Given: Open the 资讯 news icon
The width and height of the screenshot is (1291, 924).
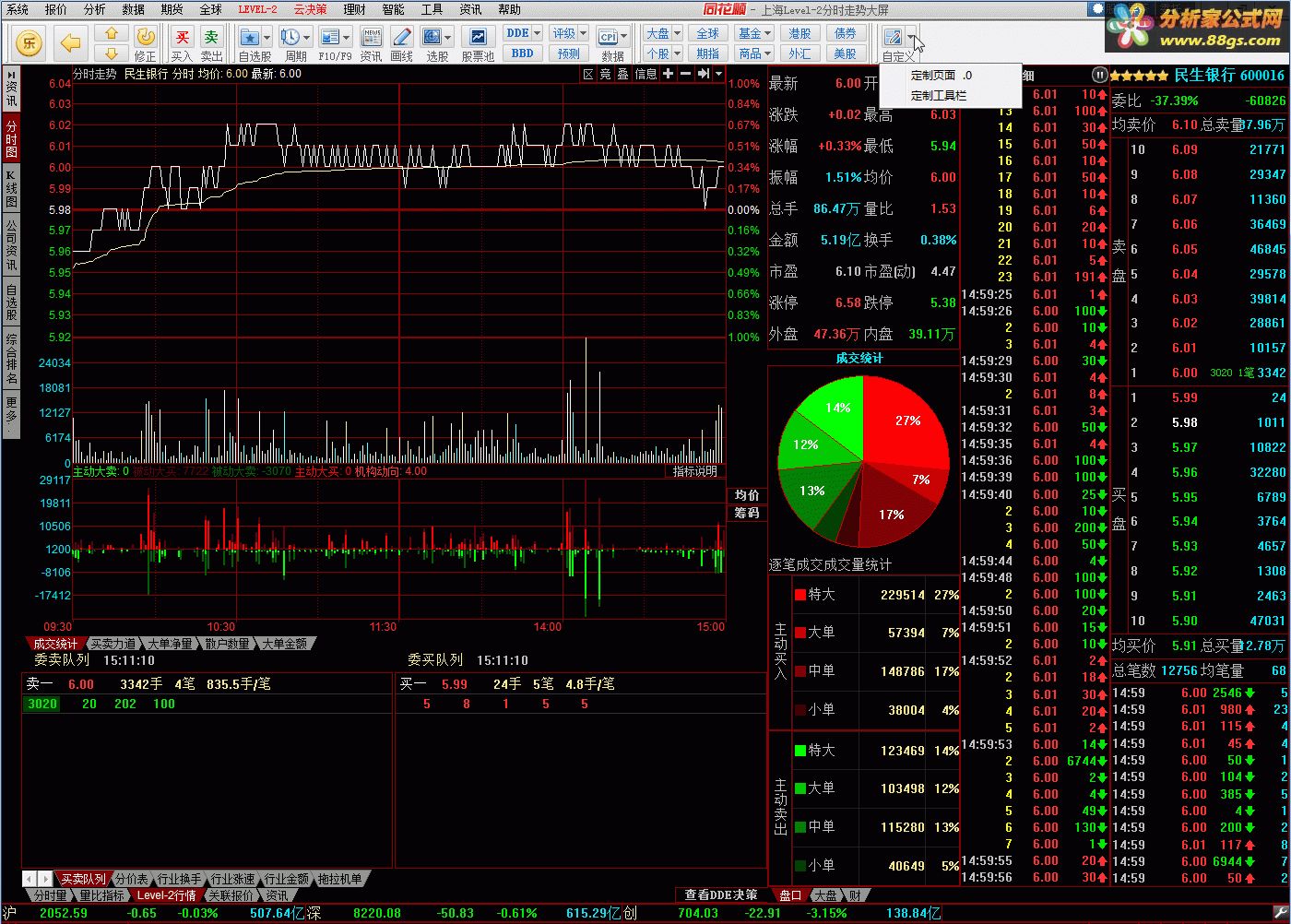Looking at the screenshot, I should click(x=372, y=37).
